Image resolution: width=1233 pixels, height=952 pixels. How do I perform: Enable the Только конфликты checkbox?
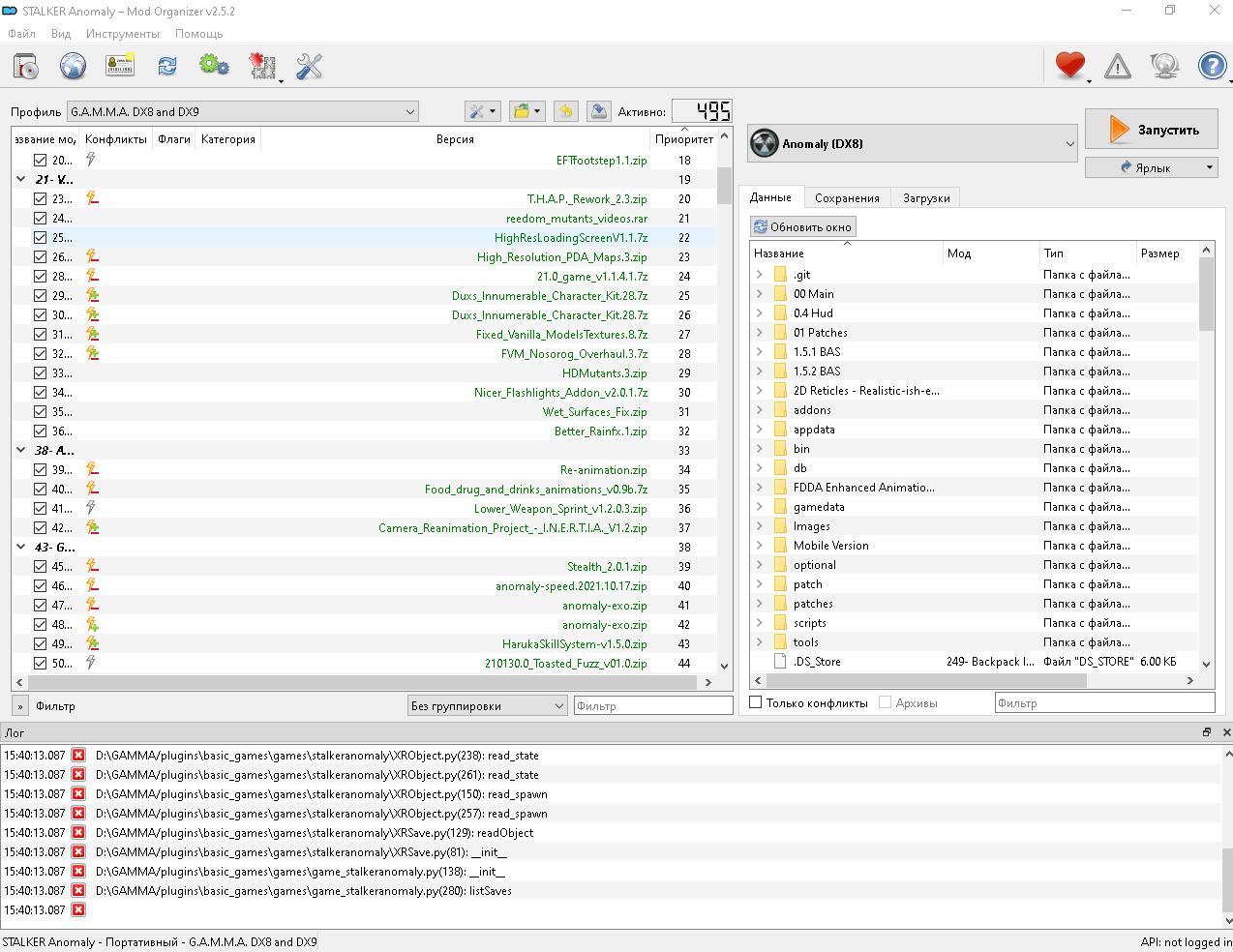757,702
